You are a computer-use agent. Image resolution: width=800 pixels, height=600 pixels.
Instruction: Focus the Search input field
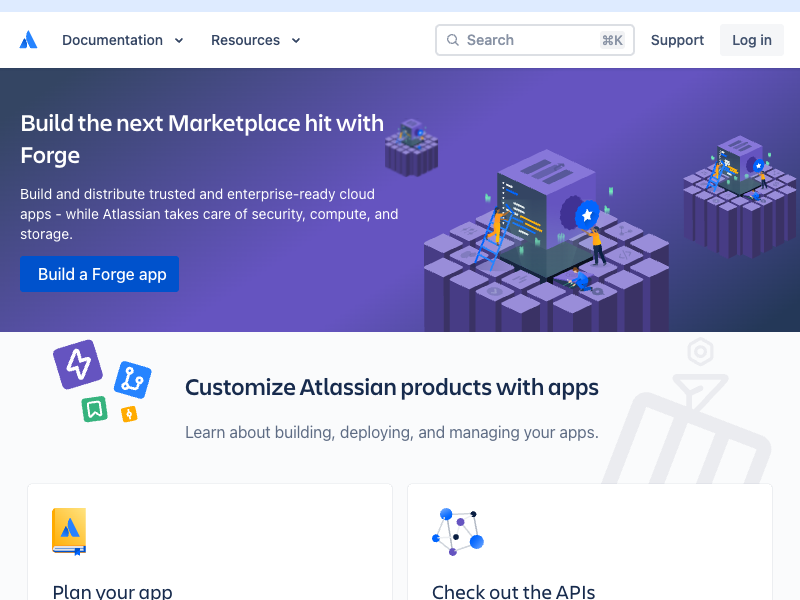click(535, 40)
